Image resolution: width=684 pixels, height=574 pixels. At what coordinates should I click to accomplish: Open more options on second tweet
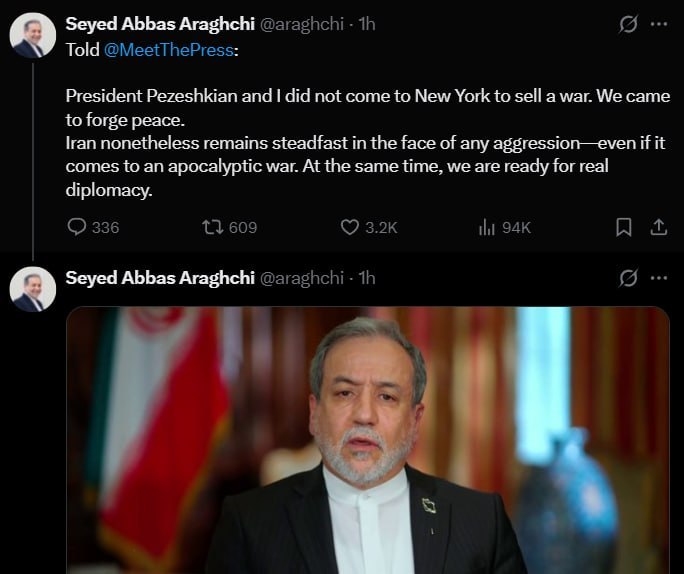(659, 278)
